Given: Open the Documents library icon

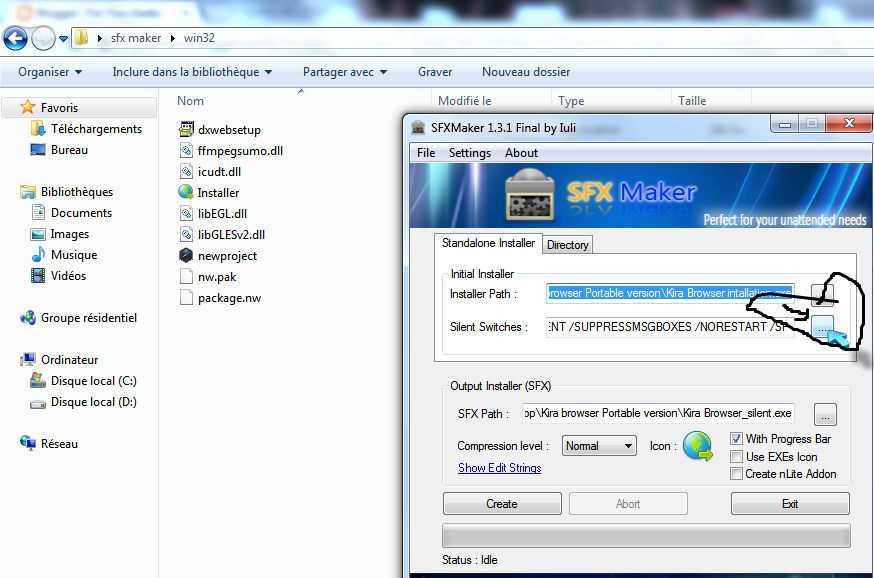Looking at the screenshot, I should pos(38,213).
